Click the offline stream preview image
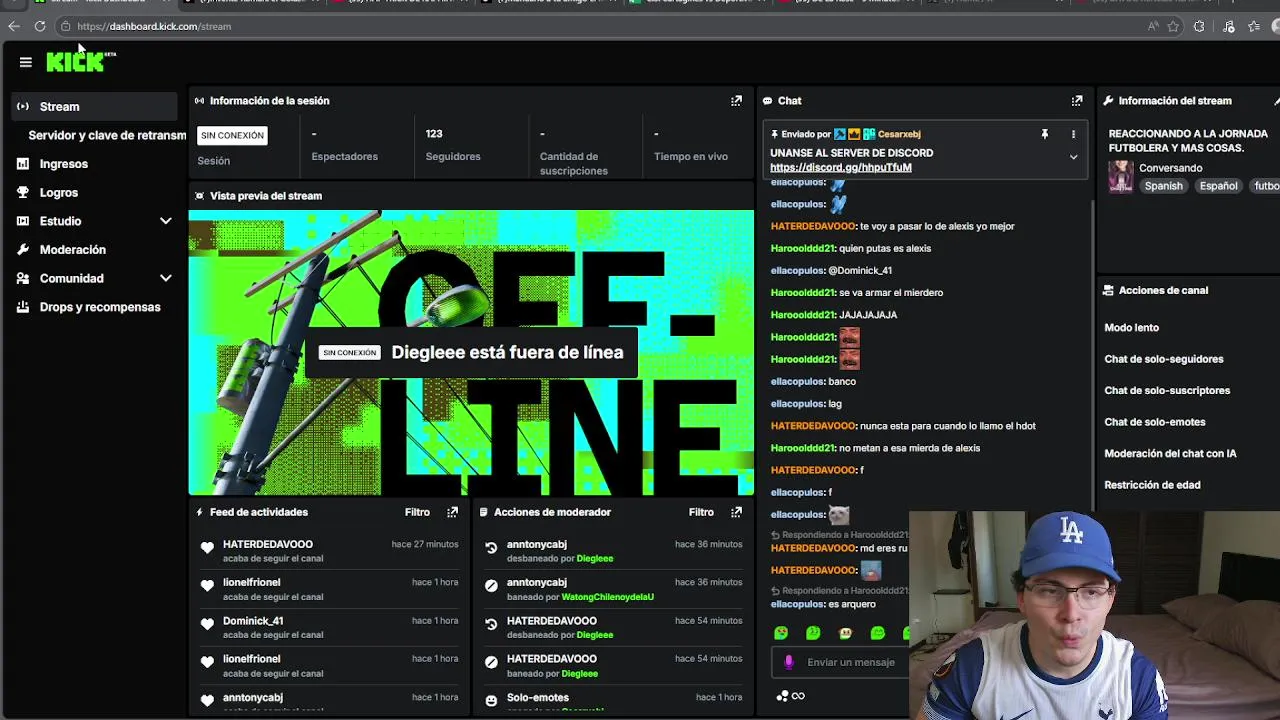Image resolution: width=1280 pixels, height=720 pixels. pos(471,353)
